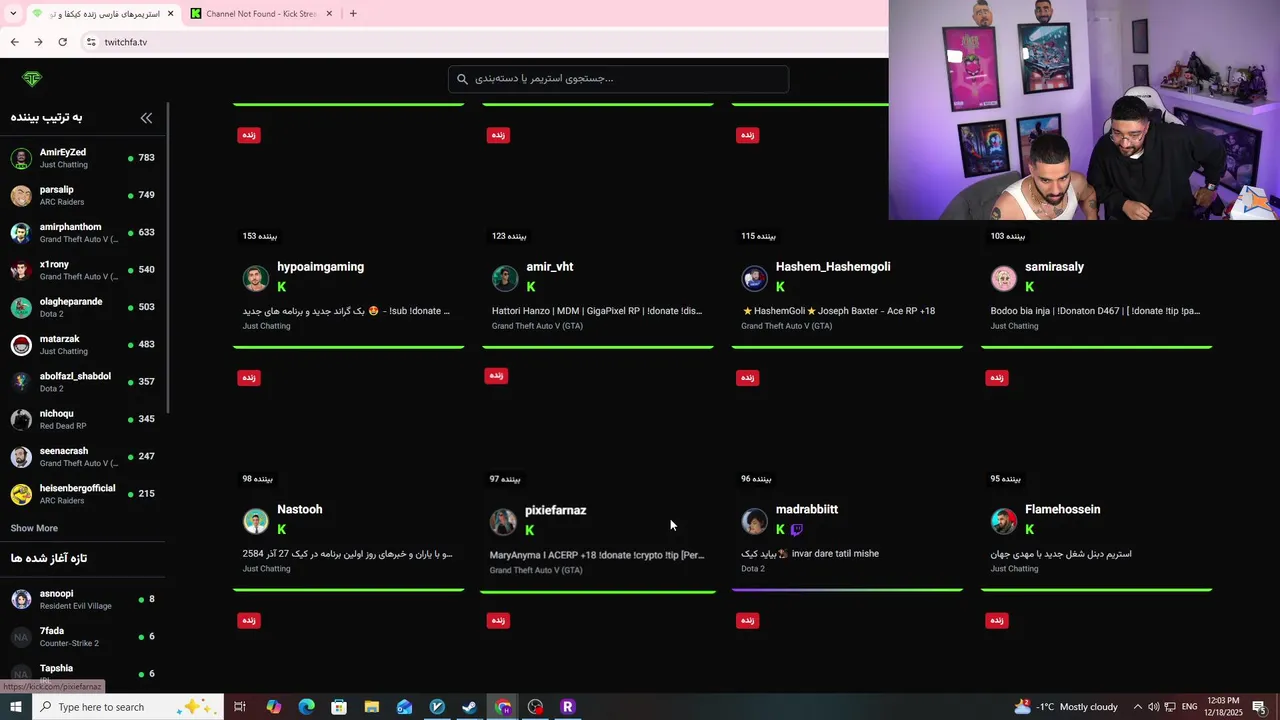
Task: Open Nastooh stream thumbnail with 98 viewers
Action: click(x=349, y=426)
